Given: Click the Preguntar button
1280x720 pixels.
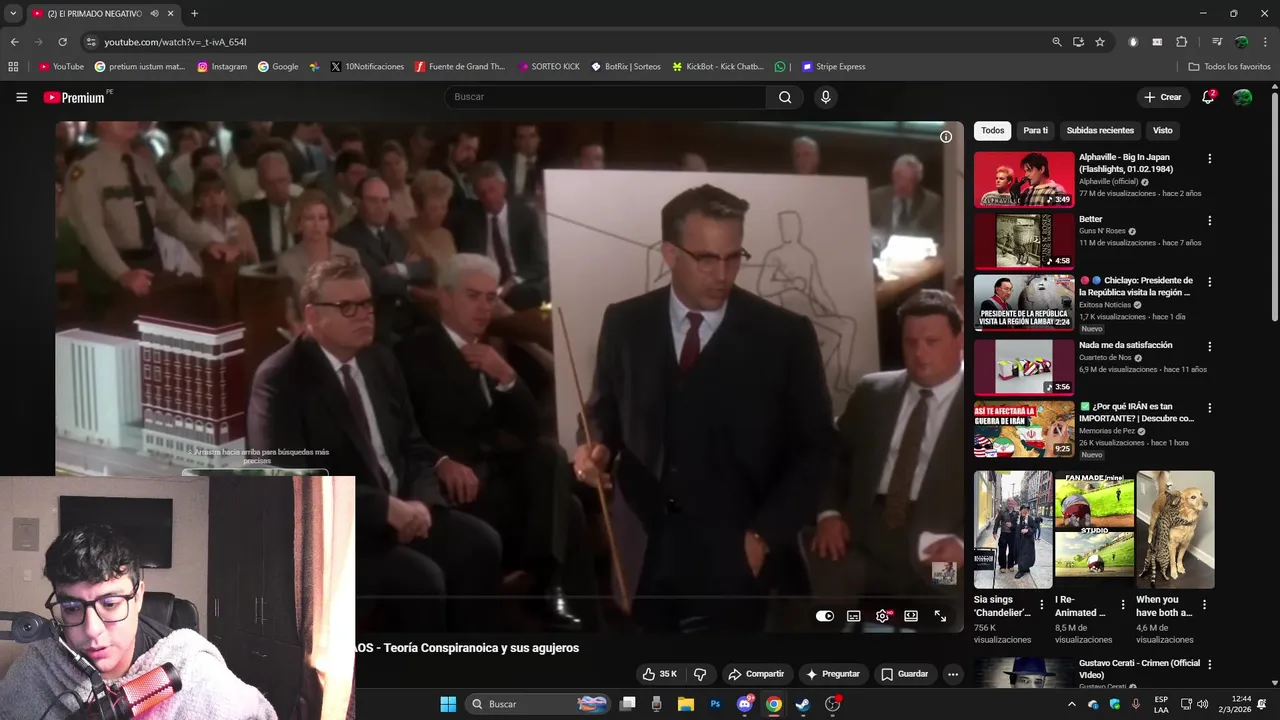Looking at the screenshot, I should point(833,674).
